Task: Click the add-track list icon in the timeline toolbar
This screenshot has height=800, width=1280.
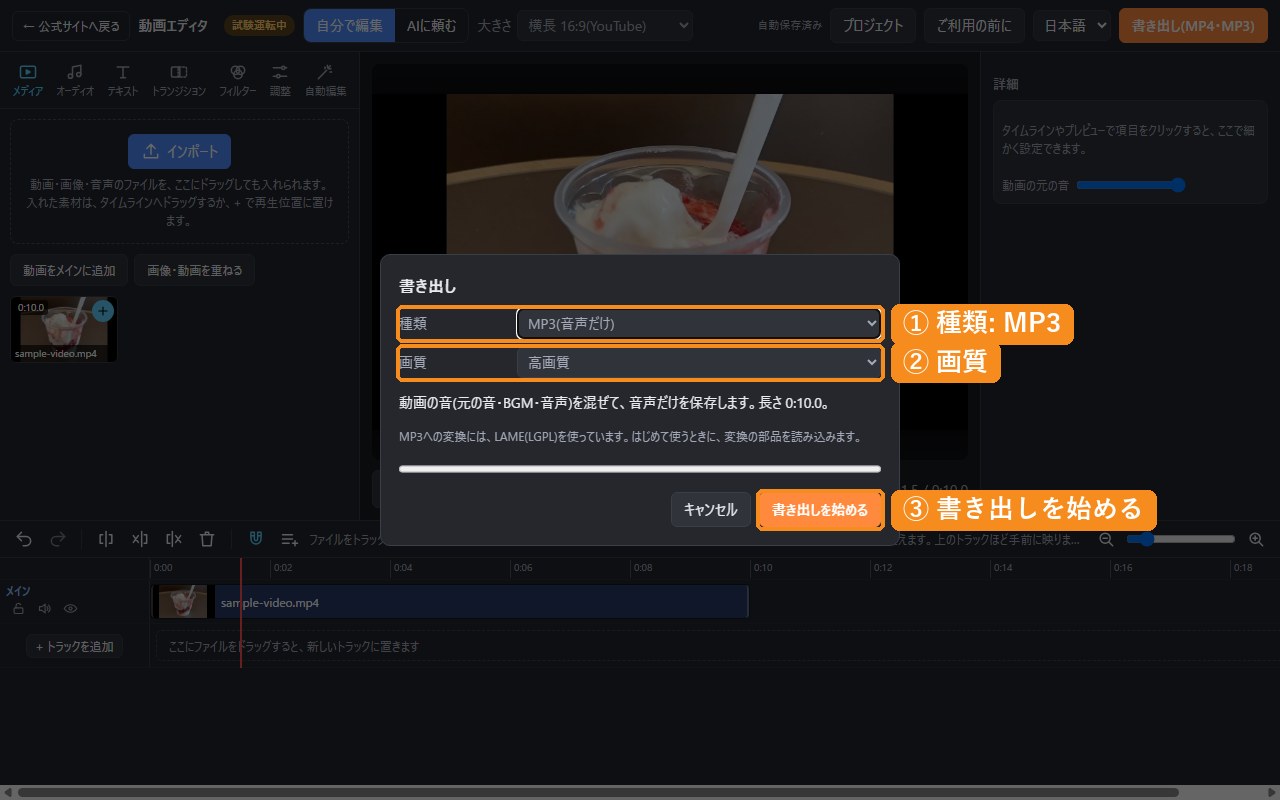Action: click(x=289, y=539)
